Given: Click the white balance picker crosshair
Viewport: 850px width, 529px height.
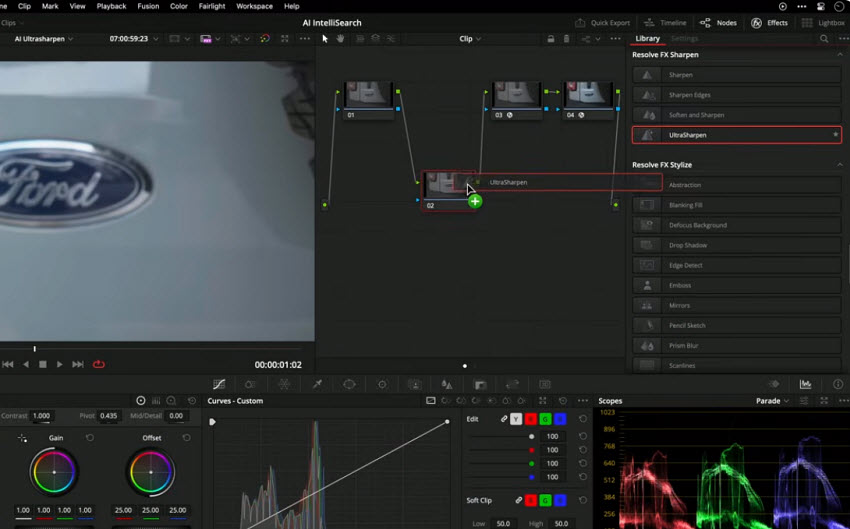Looking at the screenshot, I should click(x=22, y=438).
